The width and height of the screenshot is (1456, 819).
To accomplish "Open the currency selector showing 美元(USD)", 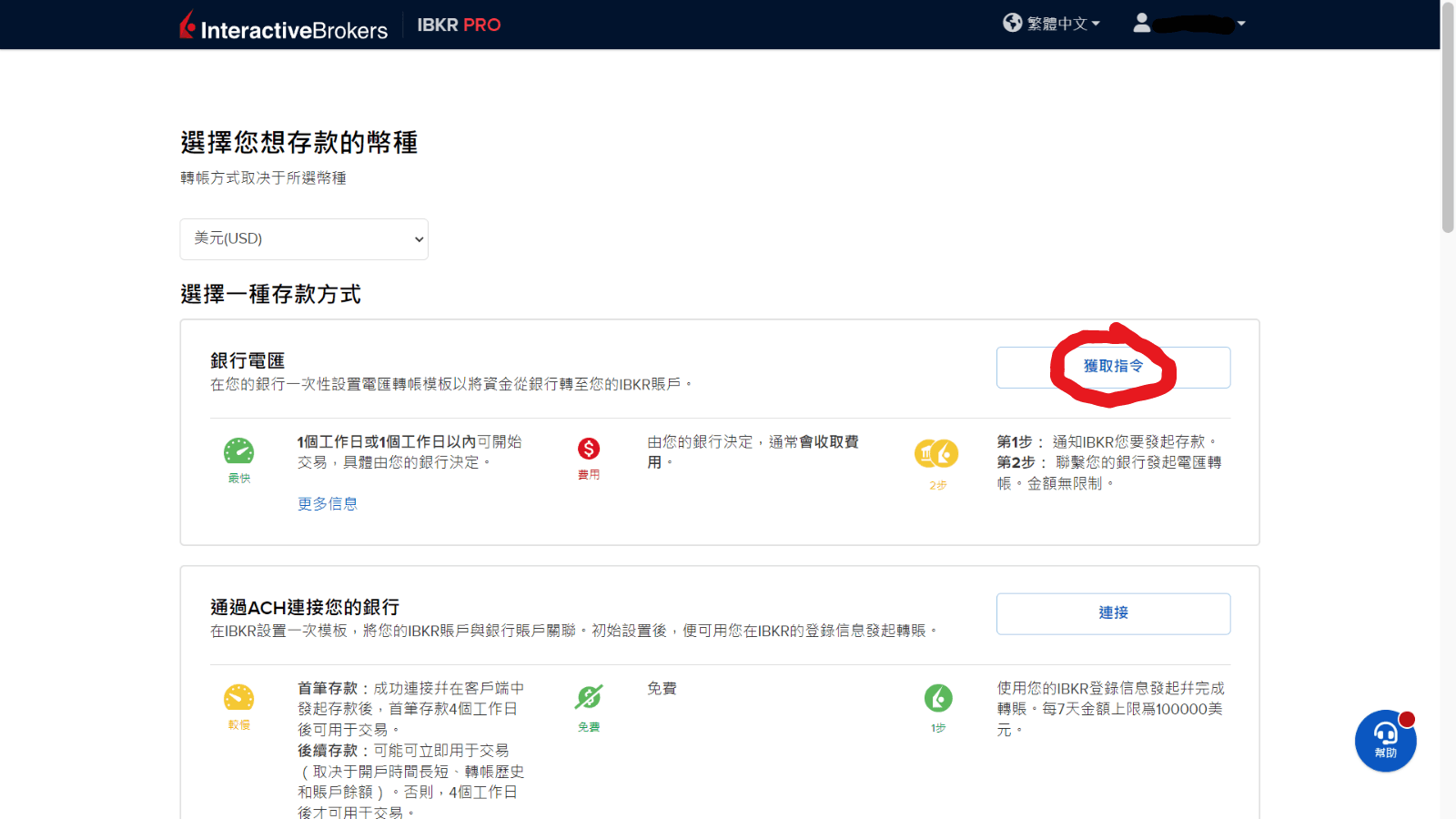I will [304, 238].
